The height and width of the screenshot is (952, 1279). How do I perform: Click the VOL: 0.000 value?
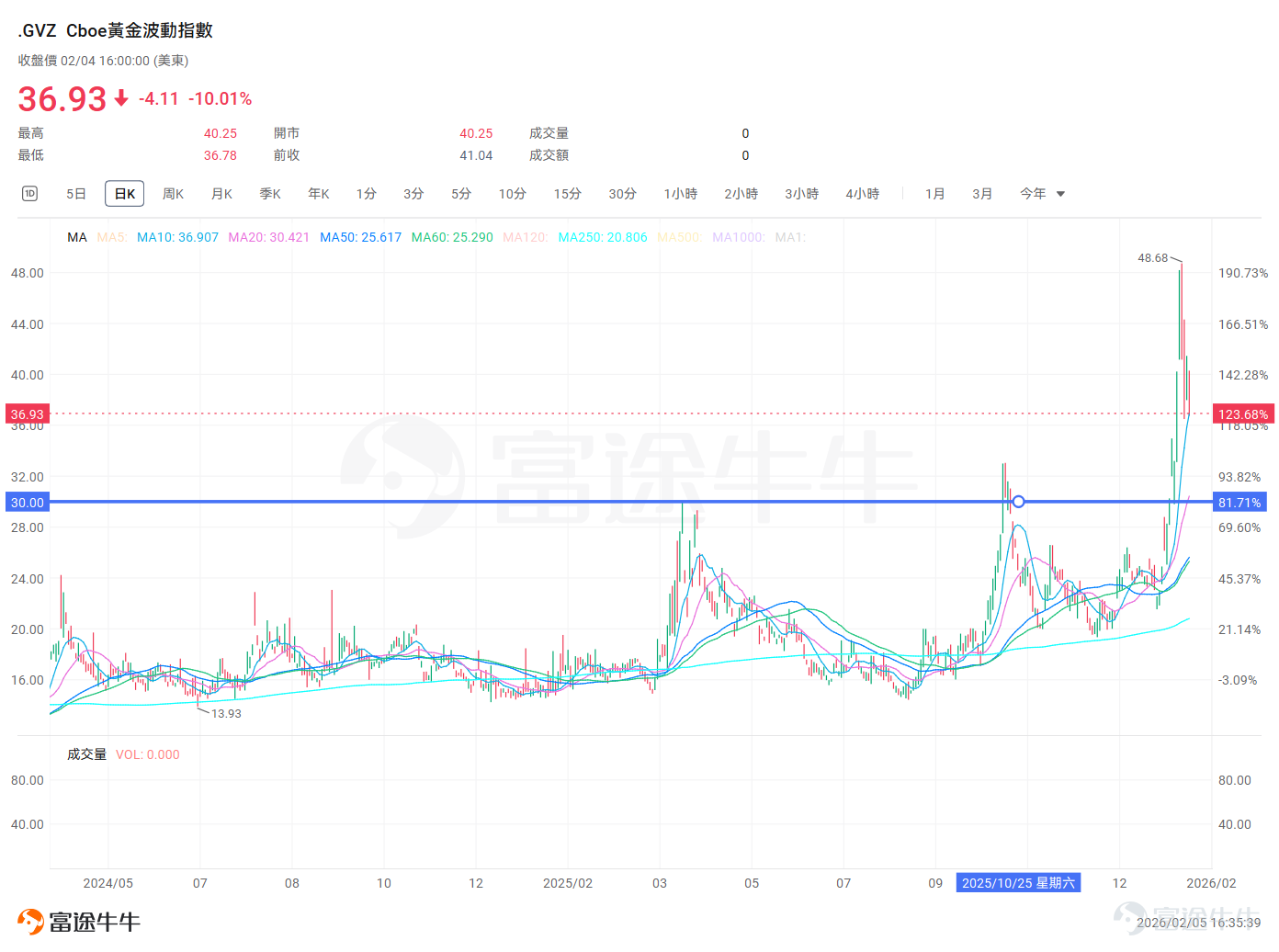148,754
